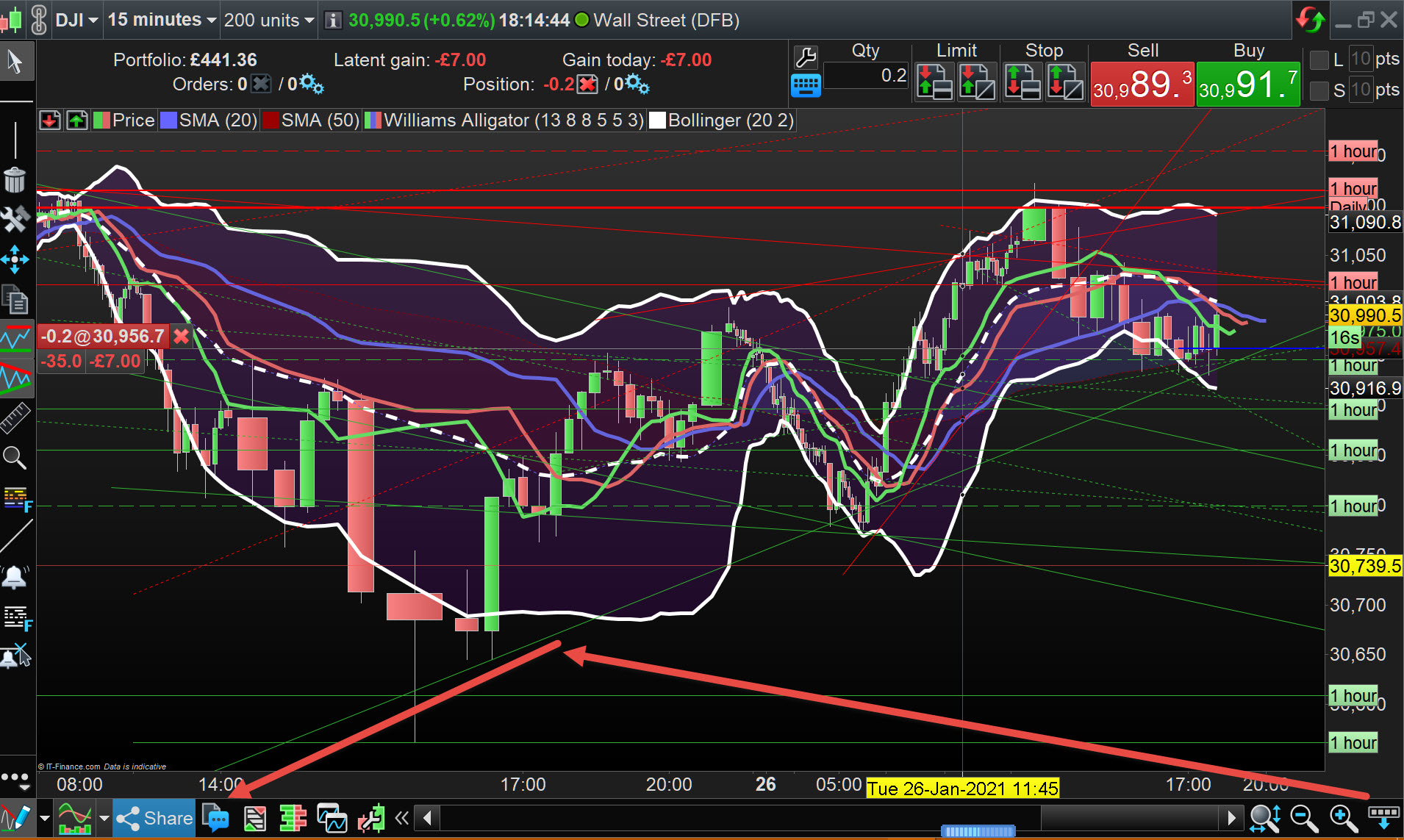Click the L 10 pts input field
The image size is (1404, 840).
[x=1361, y=59]
